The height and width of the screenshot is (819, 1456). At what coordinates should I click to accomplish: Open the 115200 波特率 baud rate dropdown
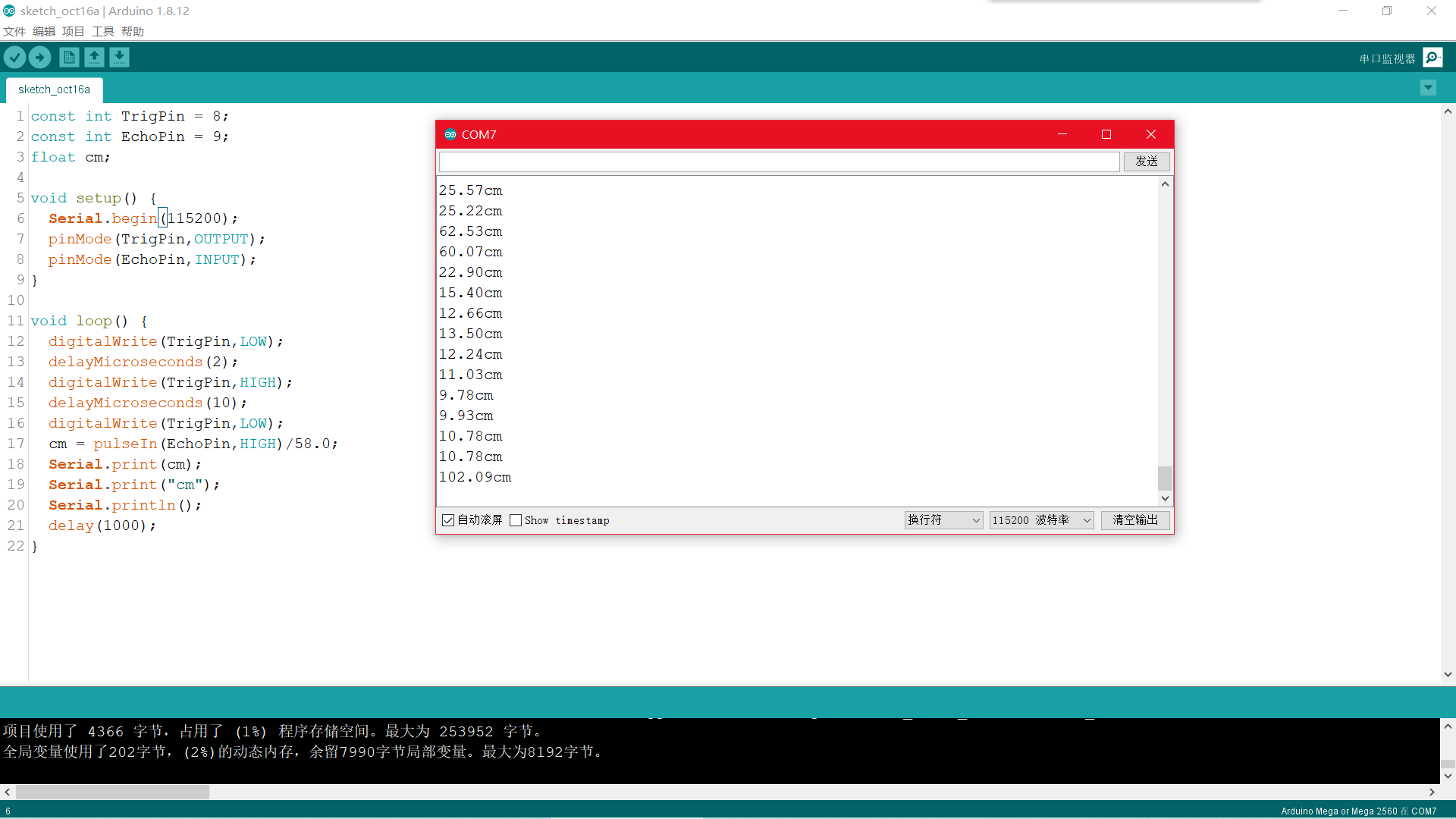(1041, 520)
